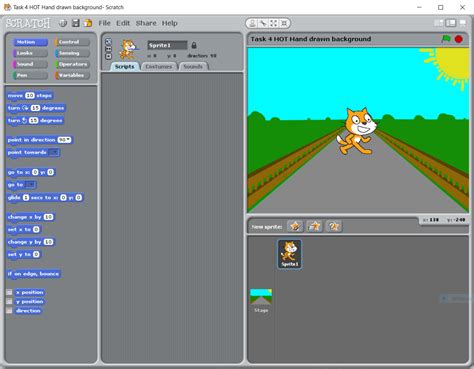This screenshot has width=474, height=369.
Task: Click the if on edge, bounce block
Action: [33, 274]
